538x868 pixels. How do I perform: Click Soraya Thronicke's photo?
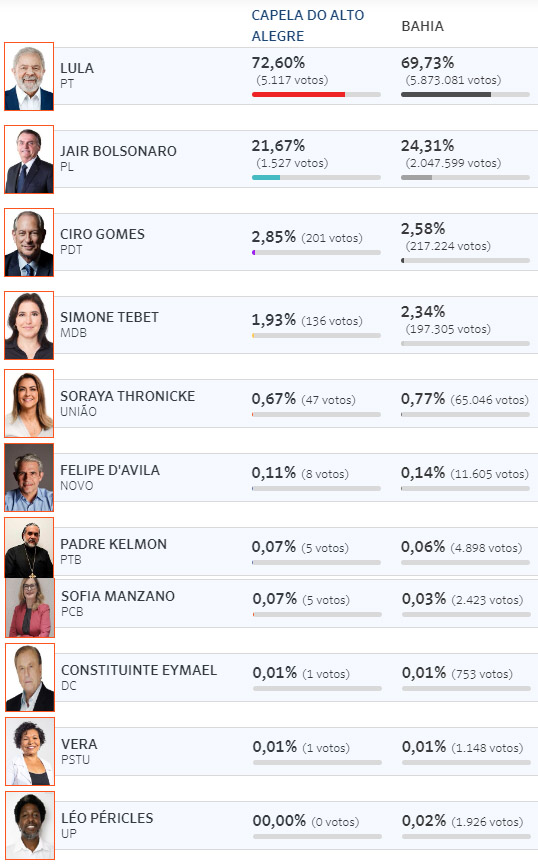29,404
